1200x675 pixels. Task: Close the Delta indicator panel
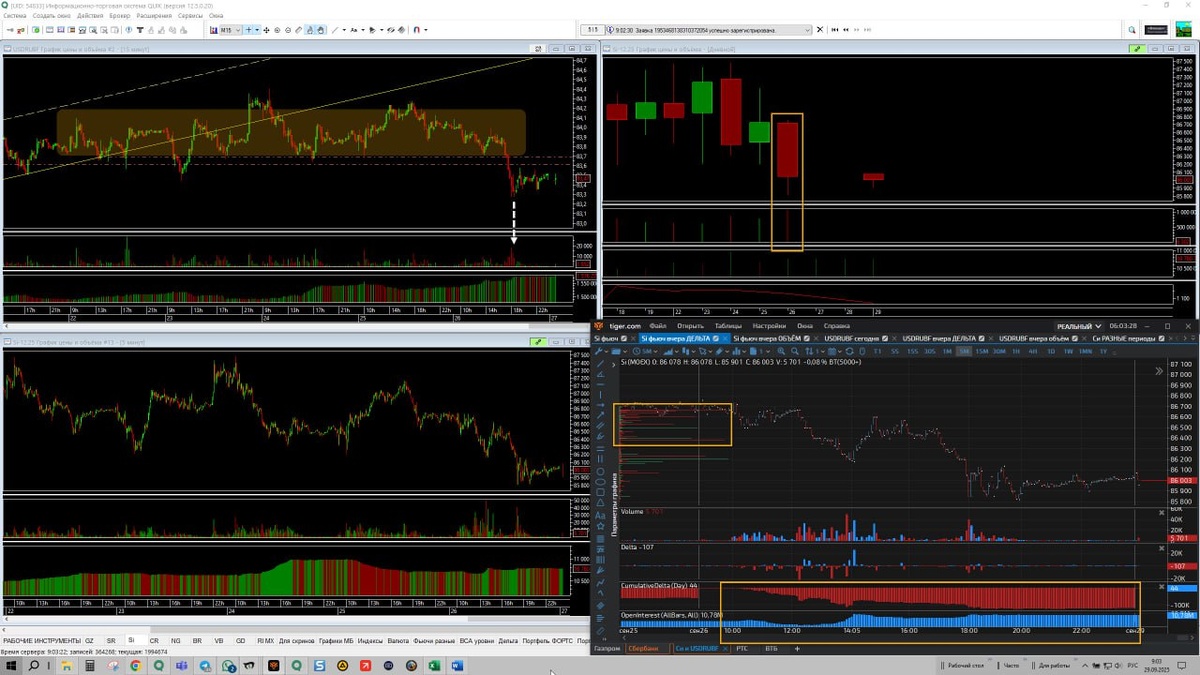coord(1161,548)
